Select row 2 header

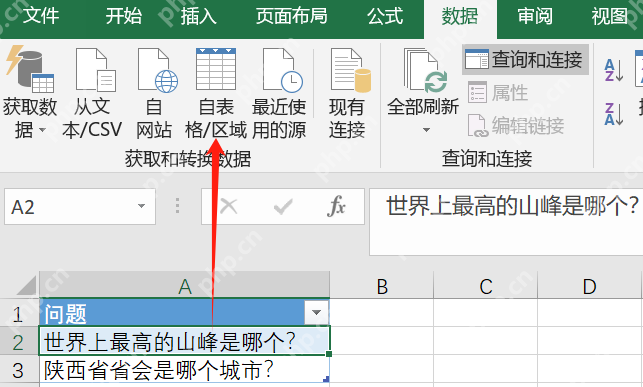[19, 342]
